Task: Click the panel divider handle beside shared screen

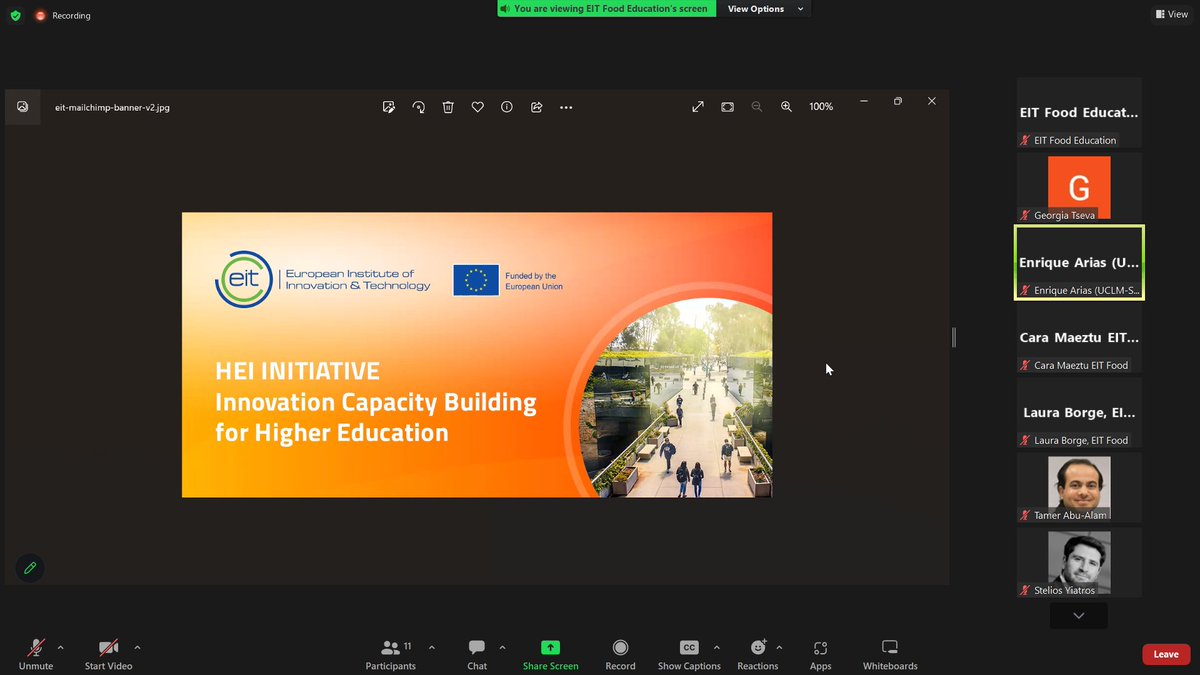Action: tap(954, 337)
